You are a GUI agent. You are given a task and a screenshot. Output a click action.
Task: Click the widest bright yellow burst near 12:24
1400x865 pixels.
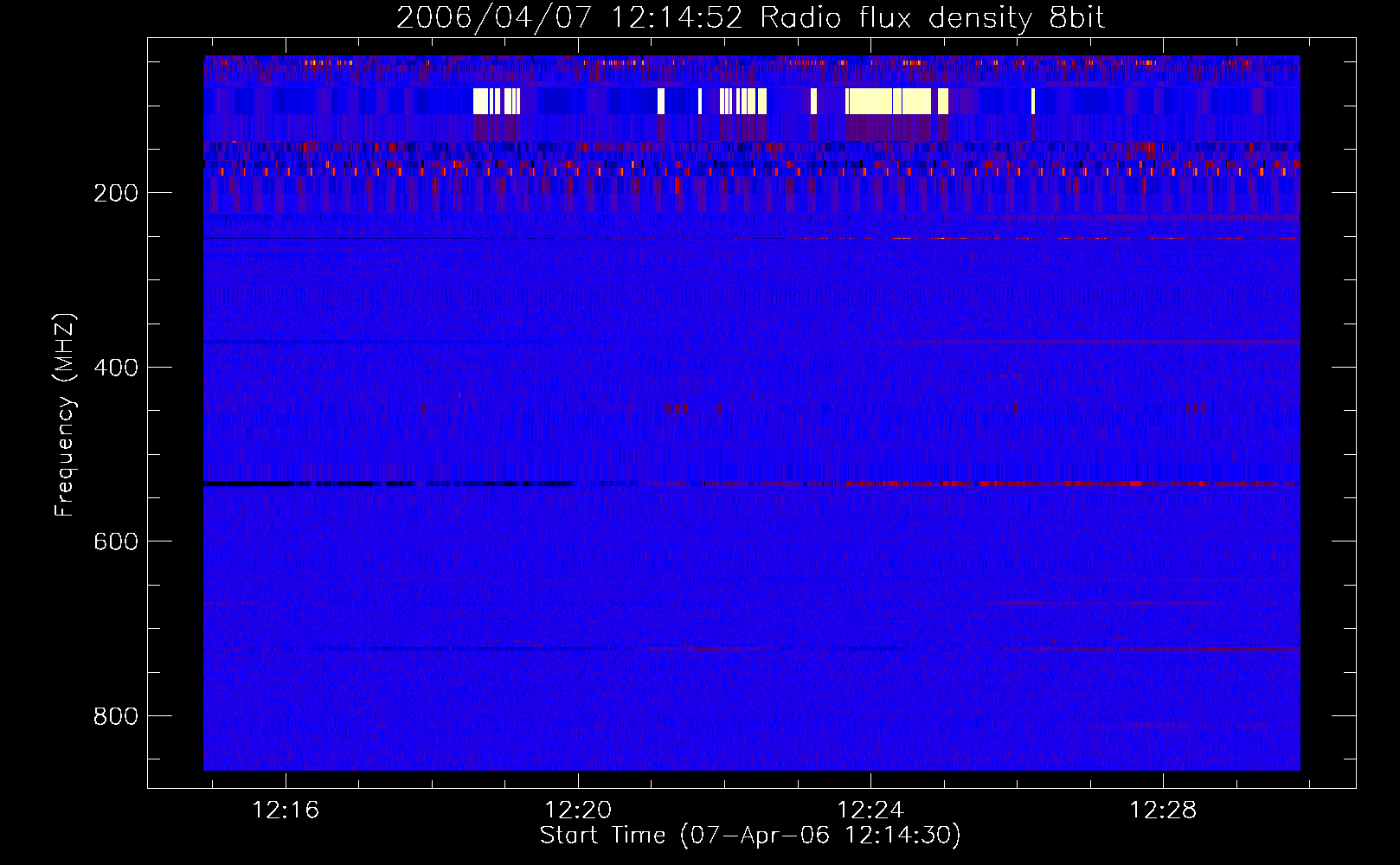point(889,101)
